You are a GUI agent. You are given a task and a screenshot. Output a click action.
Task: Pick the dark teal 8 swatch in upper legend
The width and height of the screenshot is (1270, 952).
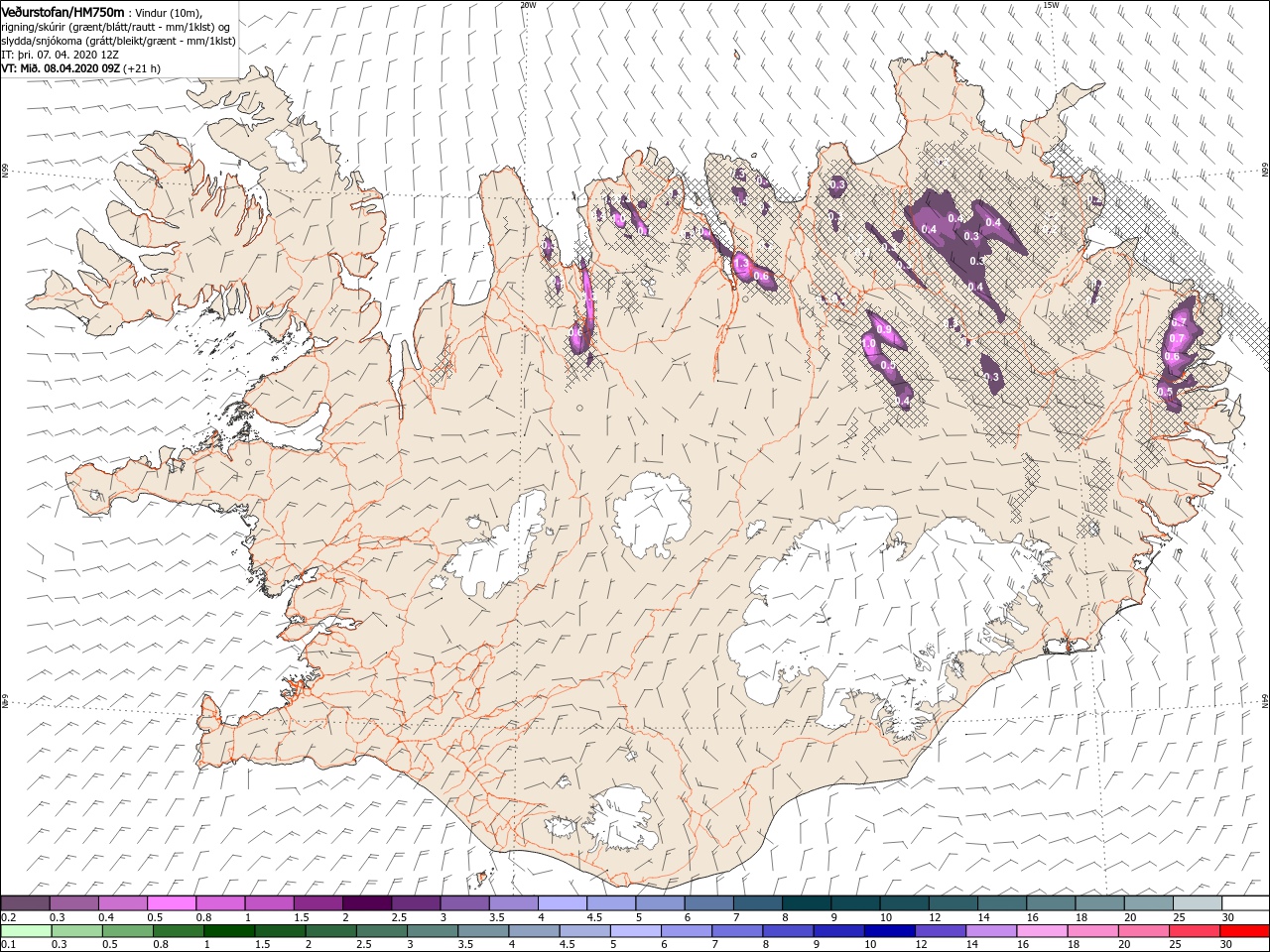(x=806, y=903)
